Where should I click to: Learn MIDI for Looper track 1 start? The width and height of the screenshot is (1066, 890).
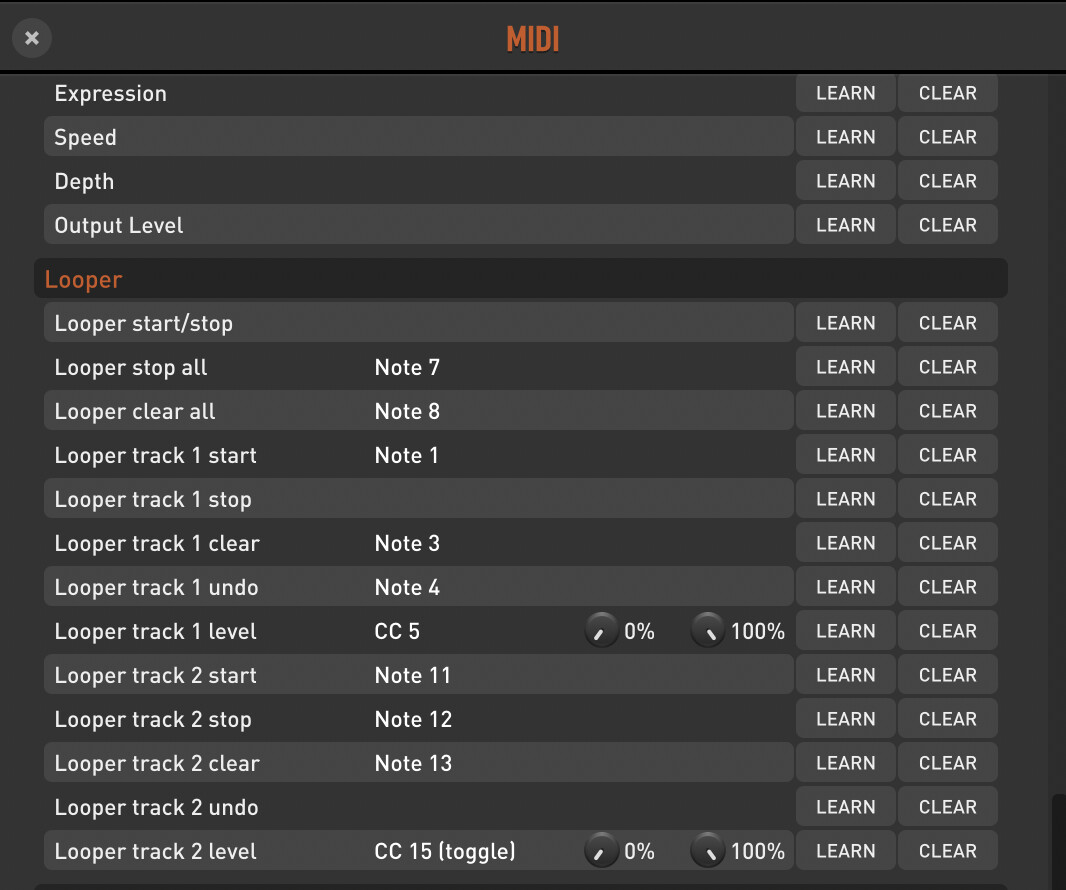(846, 455)
